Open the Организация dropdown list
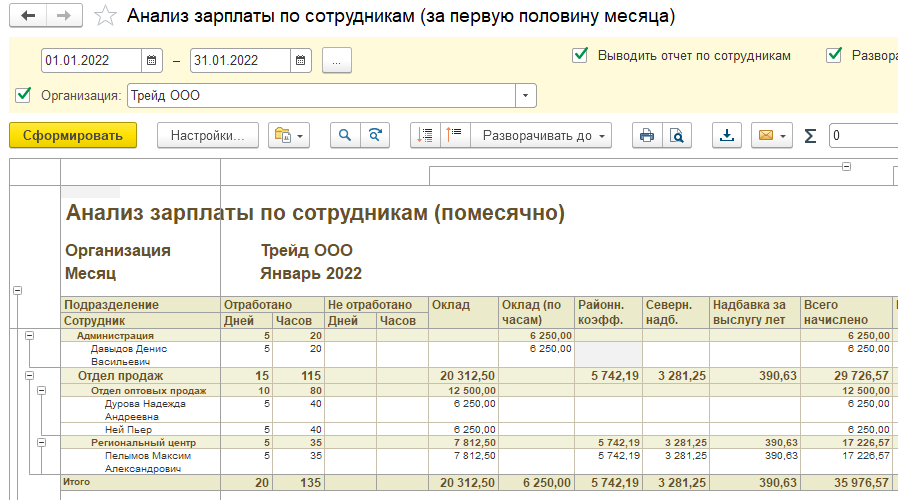This screenshot has height=500, width=898. point(526,96)
